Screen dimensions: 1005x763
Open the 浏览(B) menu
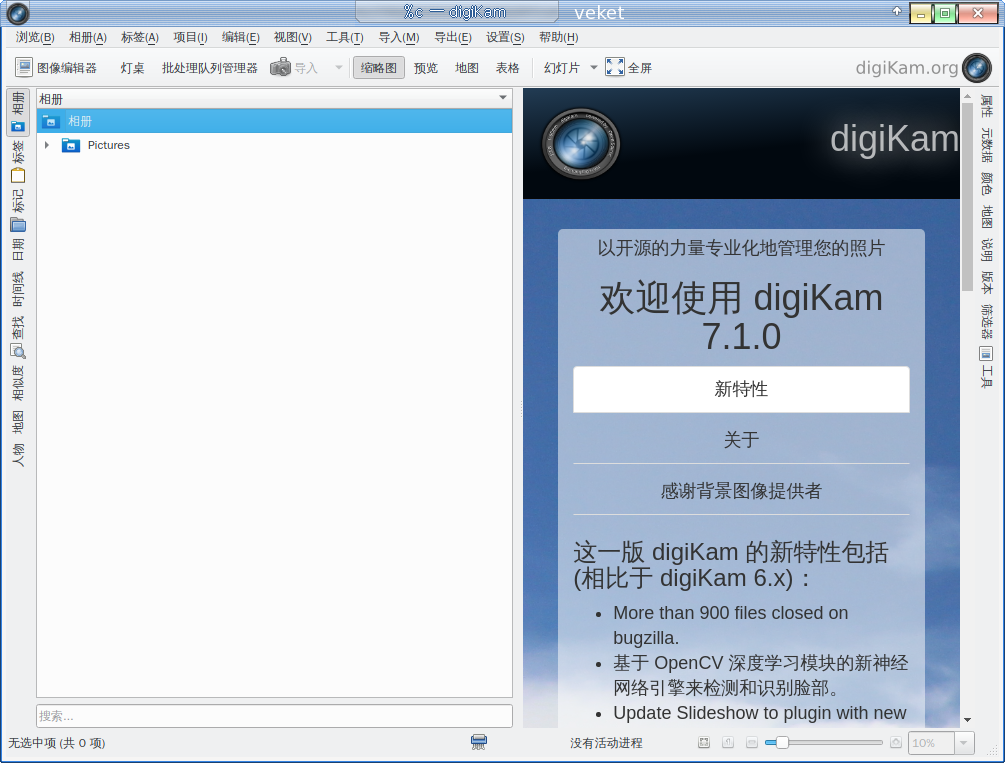[x=35, y=37]
